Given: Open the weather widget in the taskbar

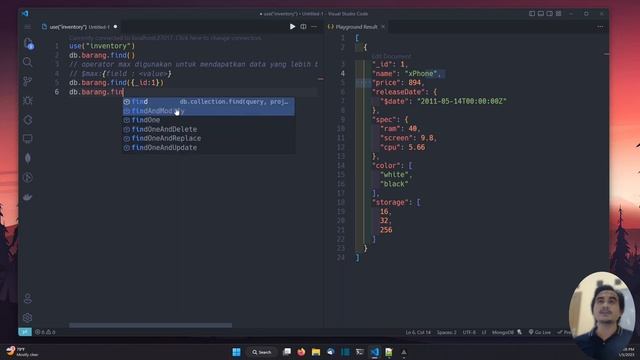Looking at the screenshot, I should point(22,352).
